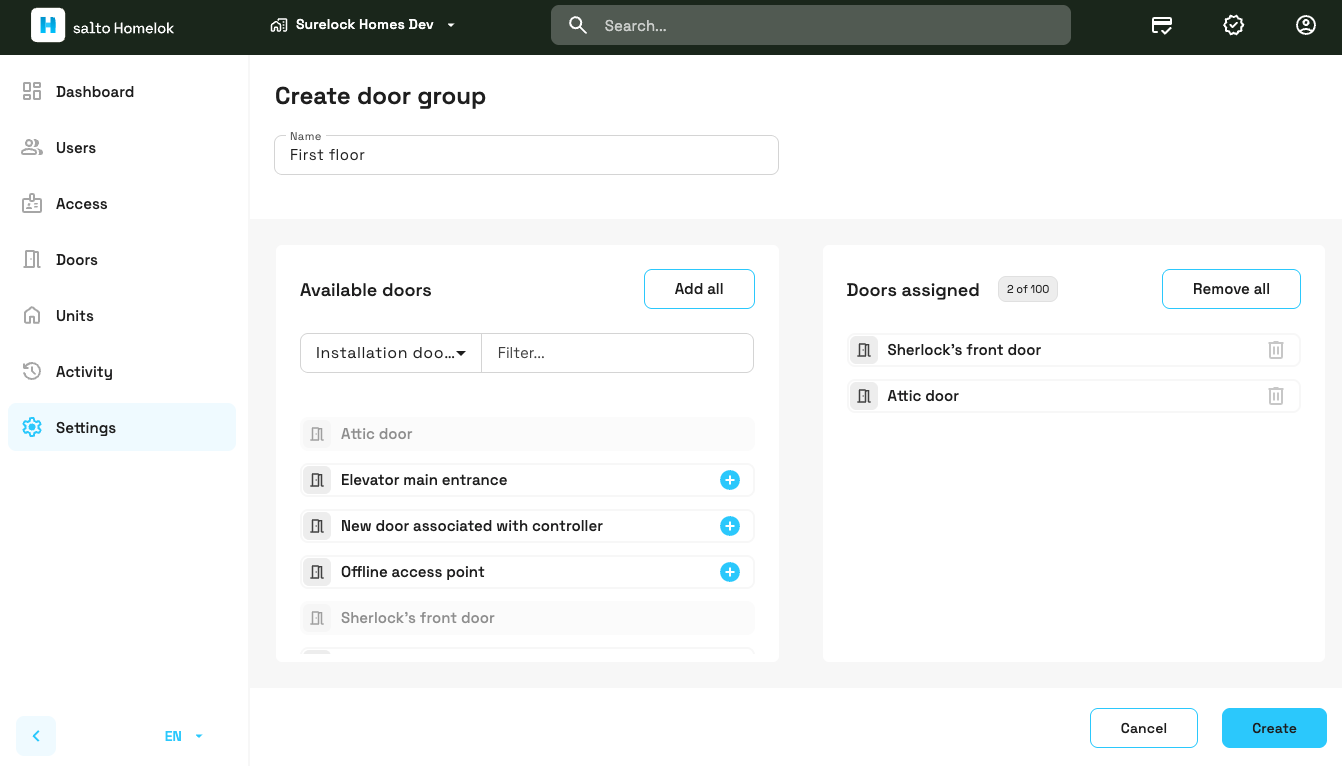Image resolution: width=1342 pixels, height=766 pixels.
Task: Open the Users section
Action: click(x=122, y=148)
